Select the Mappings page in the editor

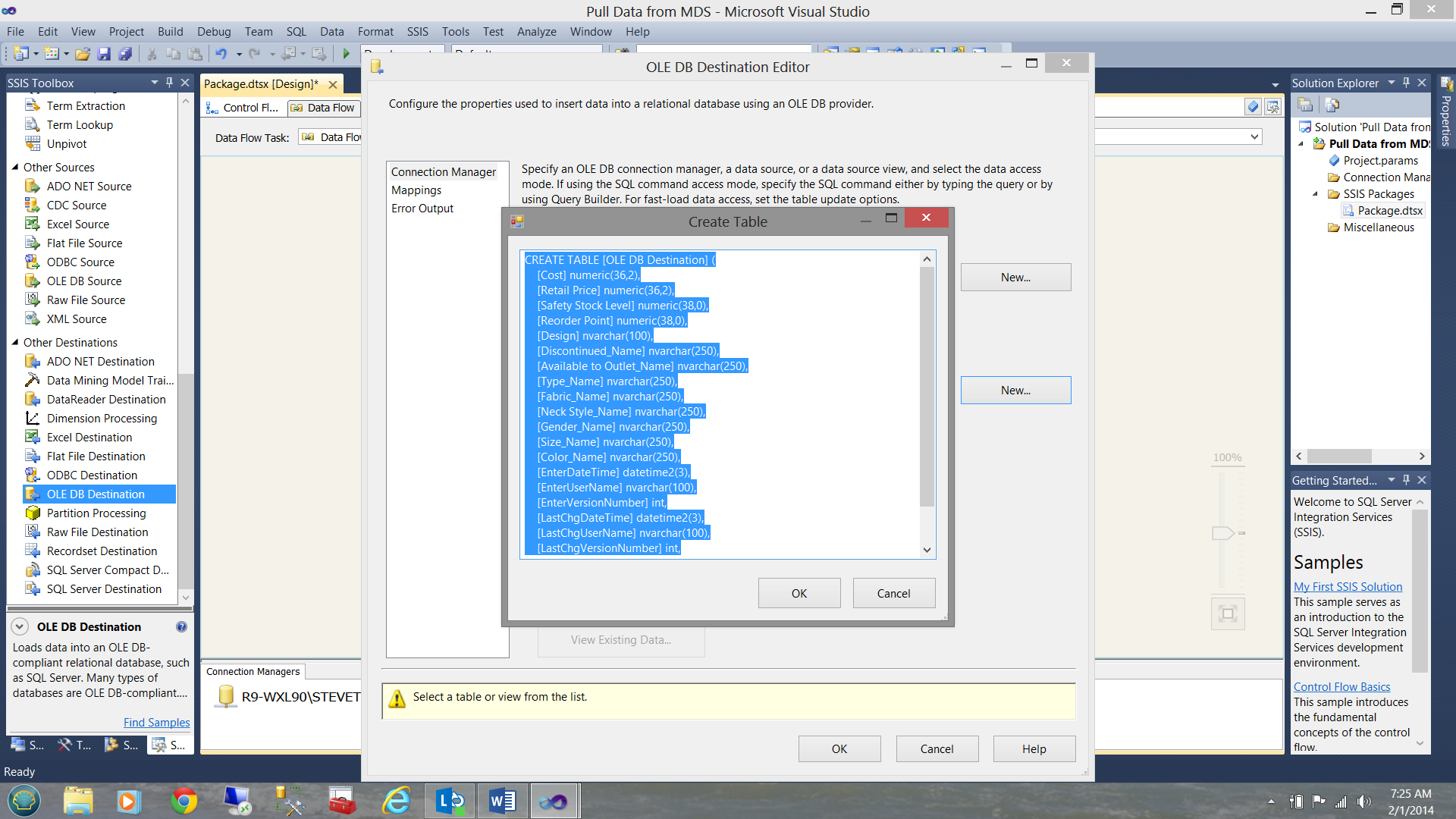[x=416, y=190]
